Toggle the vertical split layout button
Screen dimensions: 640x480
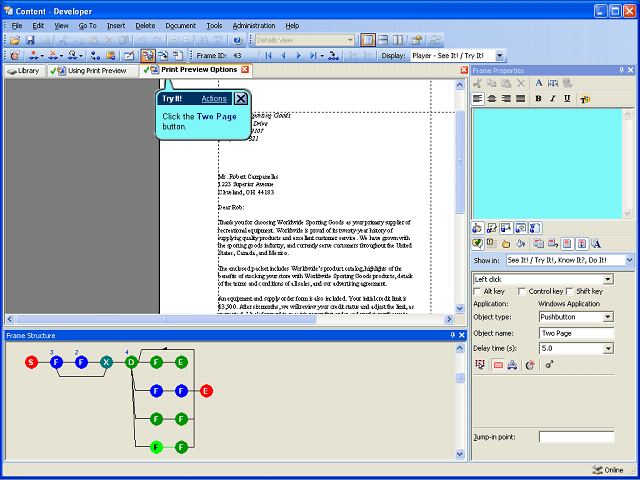click(x=398, y=40)
